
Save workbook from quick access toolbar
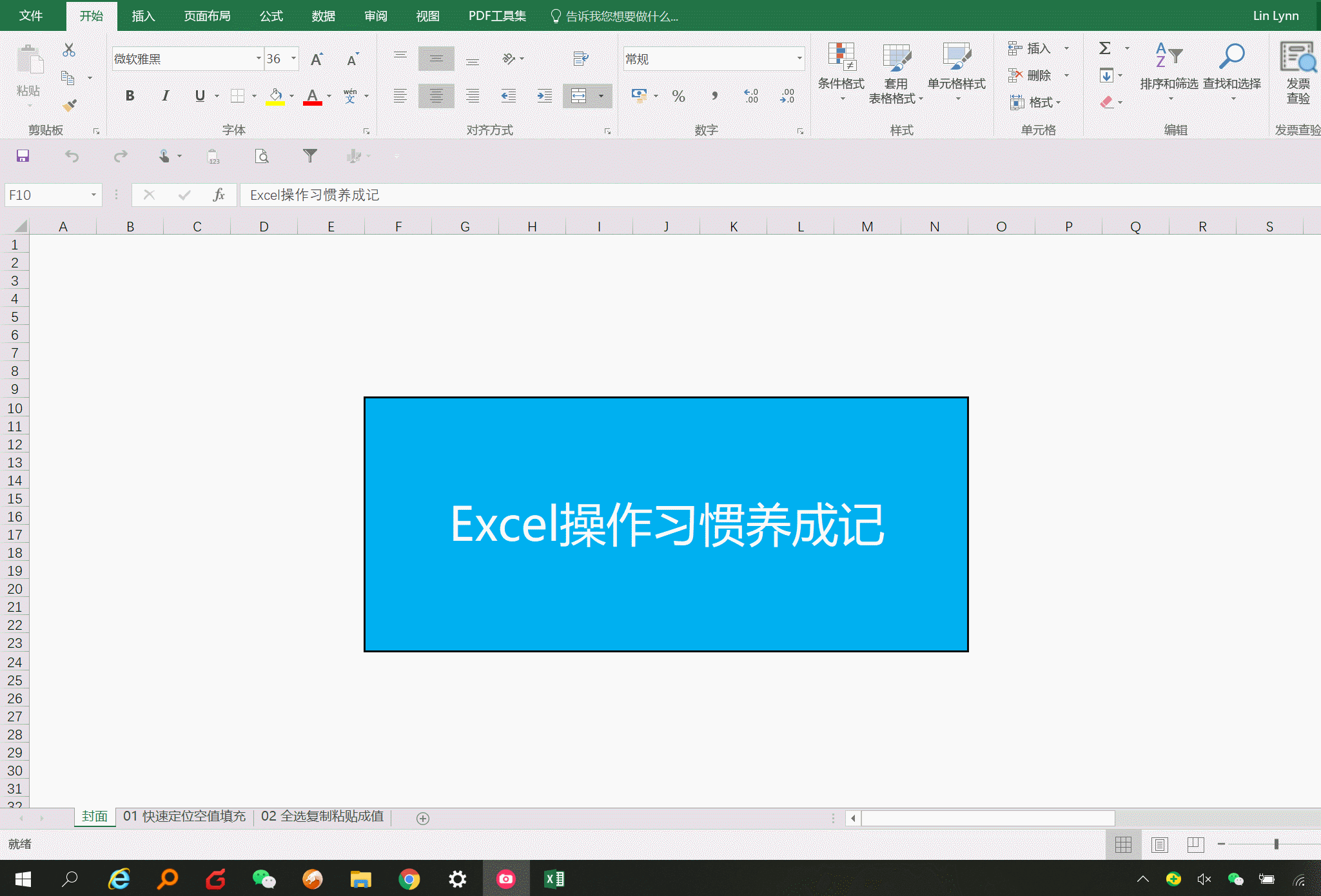(x=23, y=156)
